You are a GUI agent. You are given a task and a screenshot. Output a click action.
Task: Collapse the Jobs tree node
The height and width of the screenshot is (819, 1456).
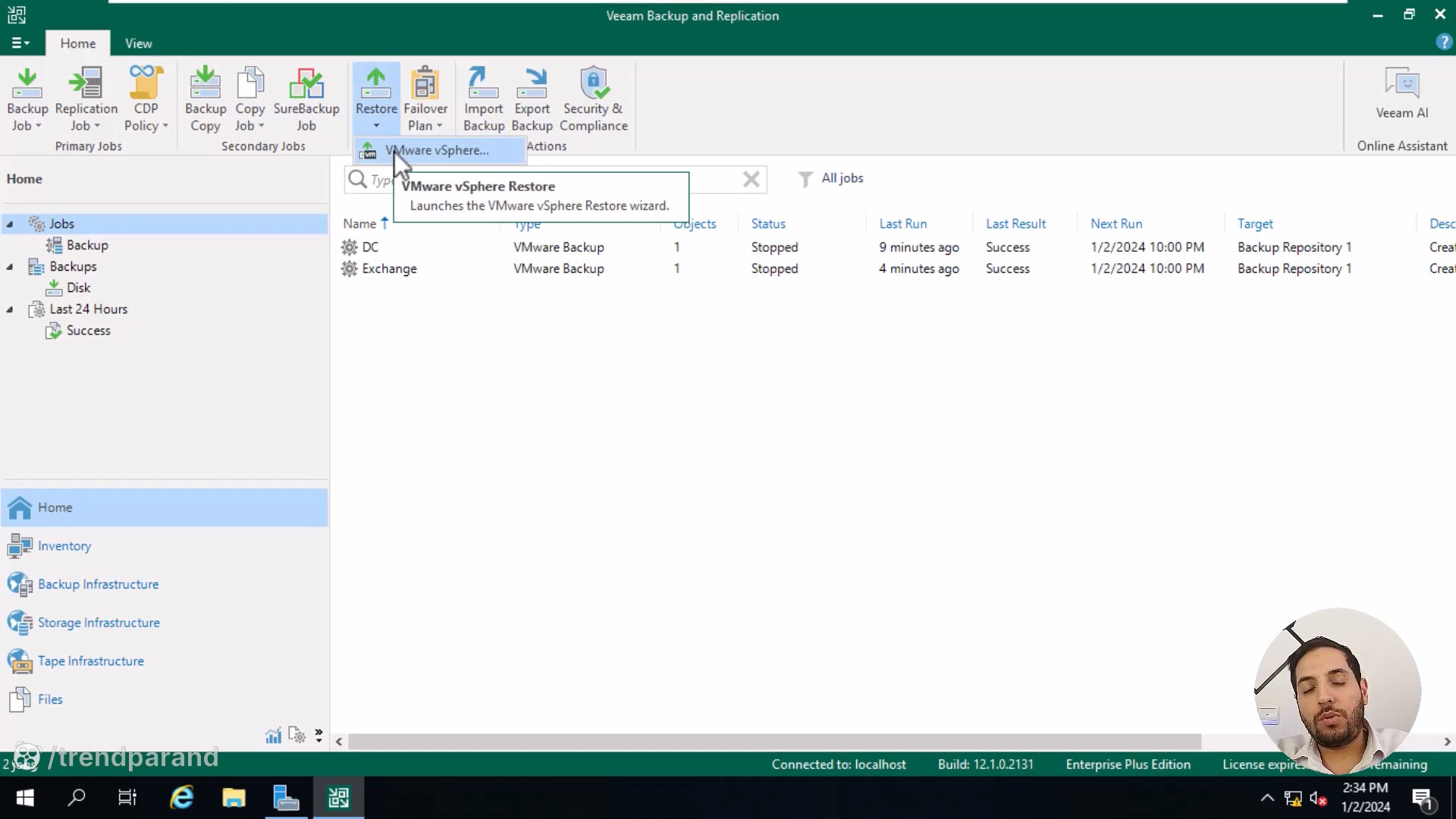(10, 224)
